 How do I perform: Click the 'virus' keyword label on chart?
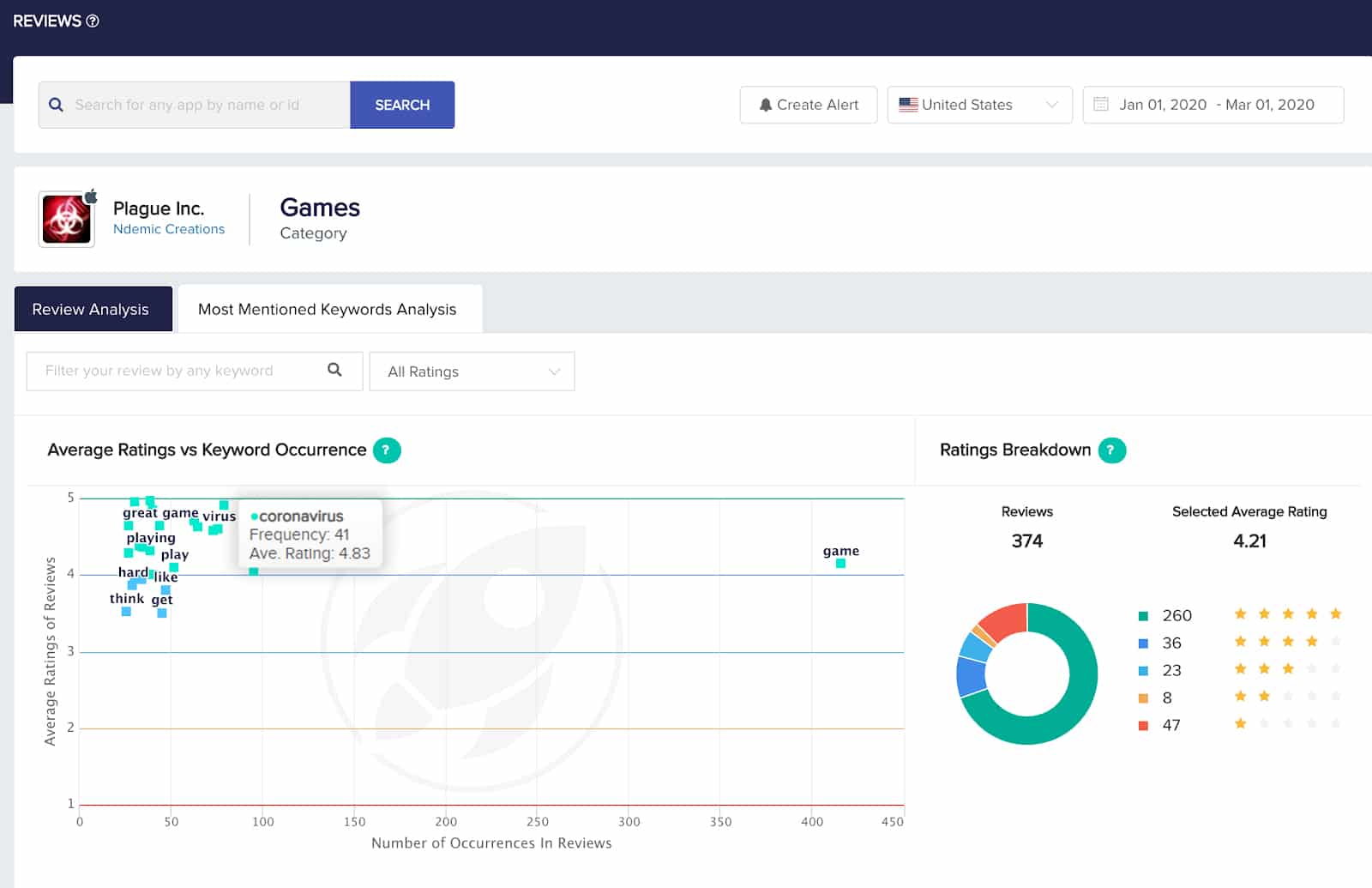pos(219,516)
